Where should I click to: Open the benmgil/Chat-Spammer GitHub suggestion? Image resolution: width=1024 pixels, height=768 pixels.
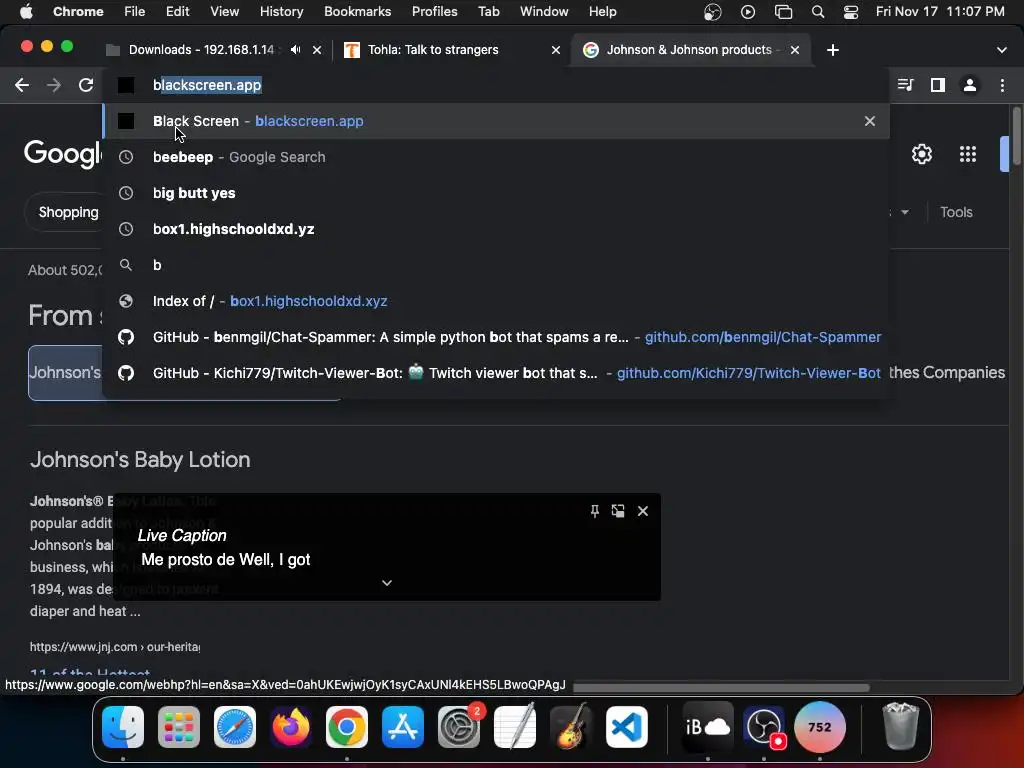(496, 337)
